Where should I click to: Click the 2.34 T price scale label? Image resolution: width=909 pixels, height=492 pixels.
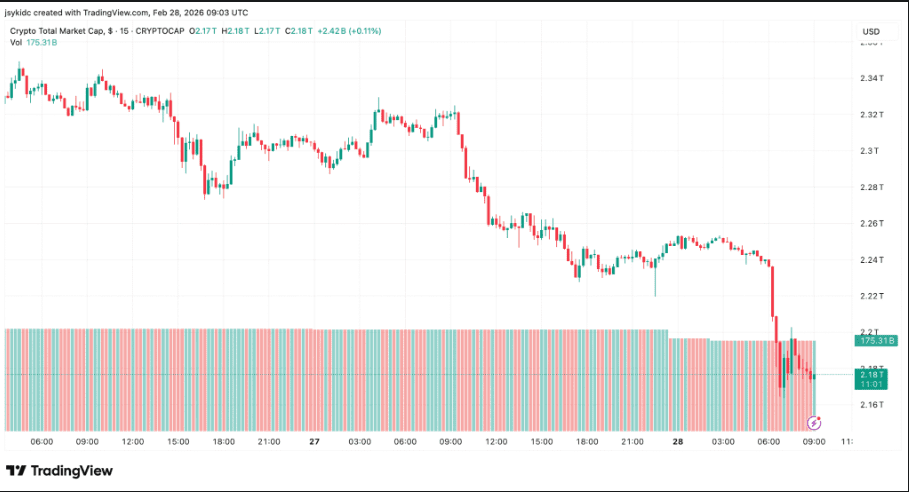[x=871, y=78]
